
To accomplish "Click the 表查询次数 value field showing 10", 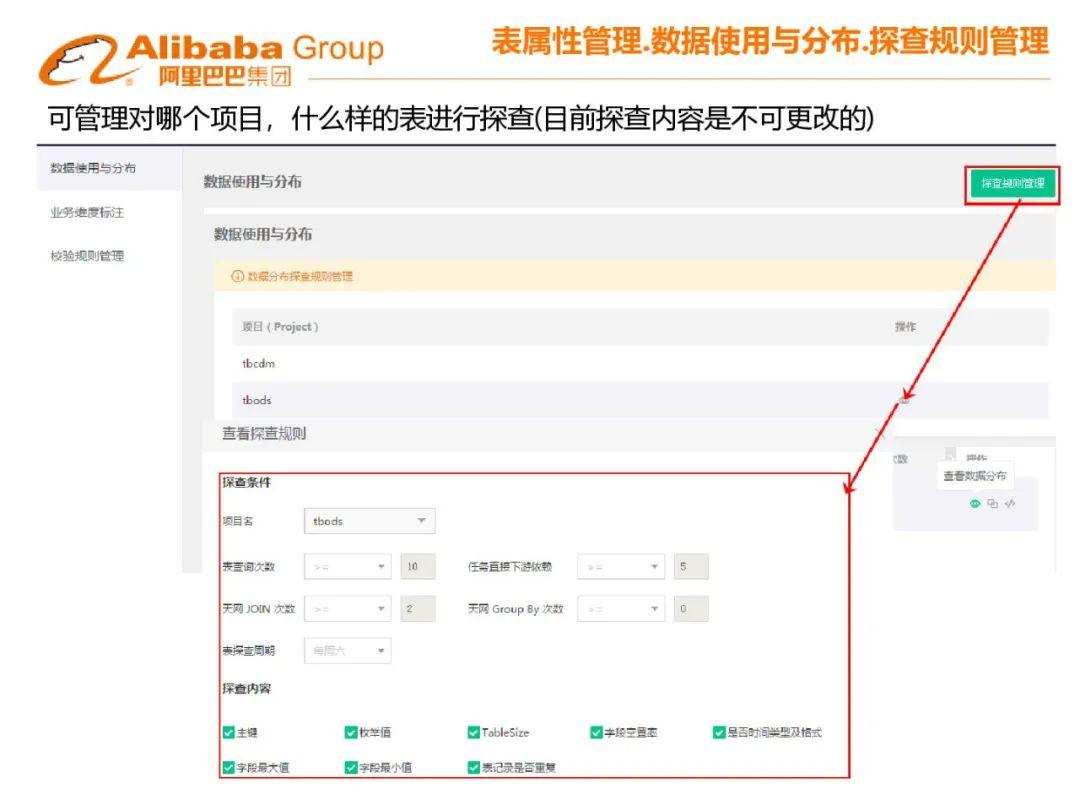I will (x=417, y=566).
